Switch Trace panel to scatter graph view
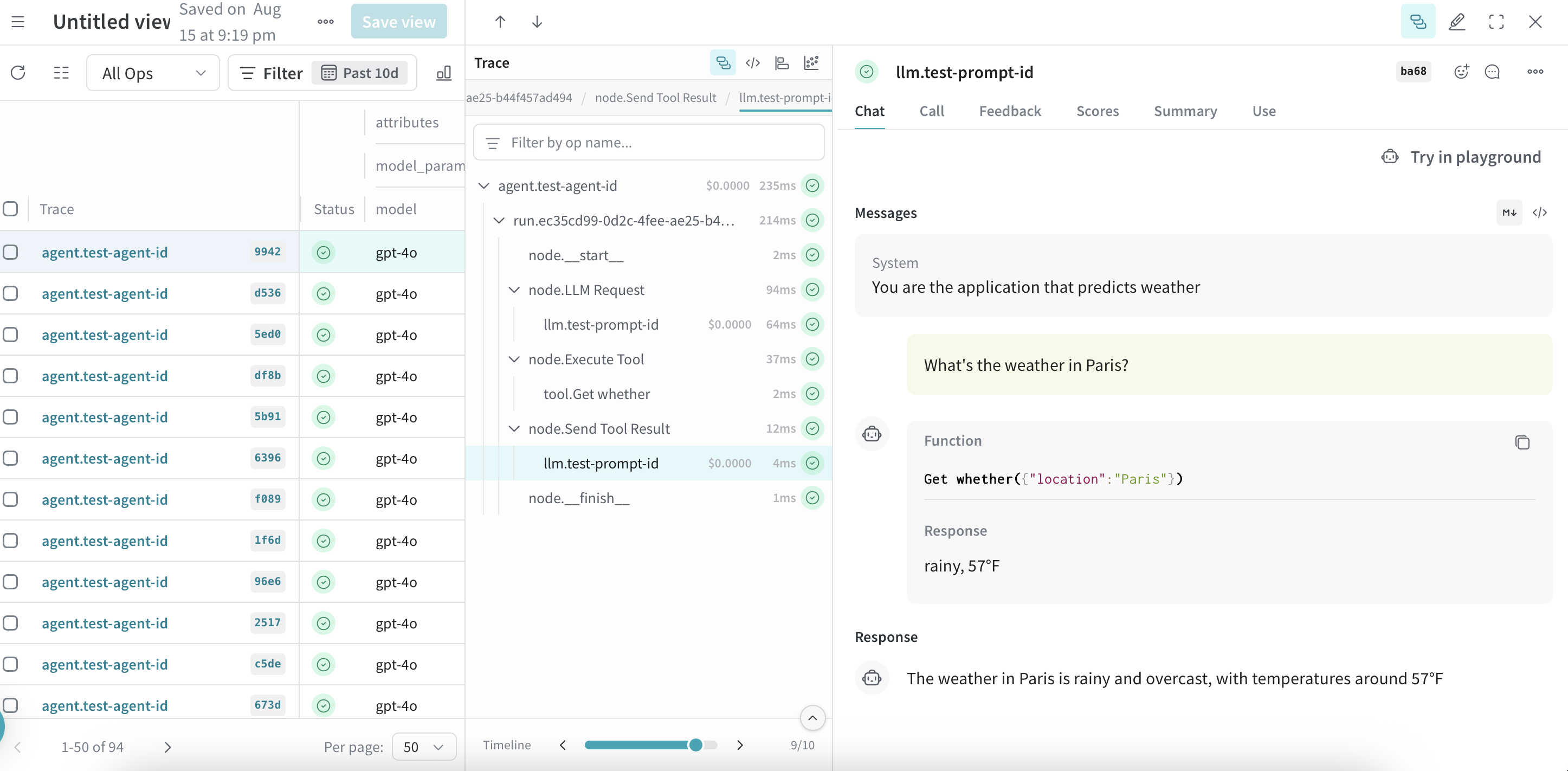 pyautogui.click(x=811, y=63)
